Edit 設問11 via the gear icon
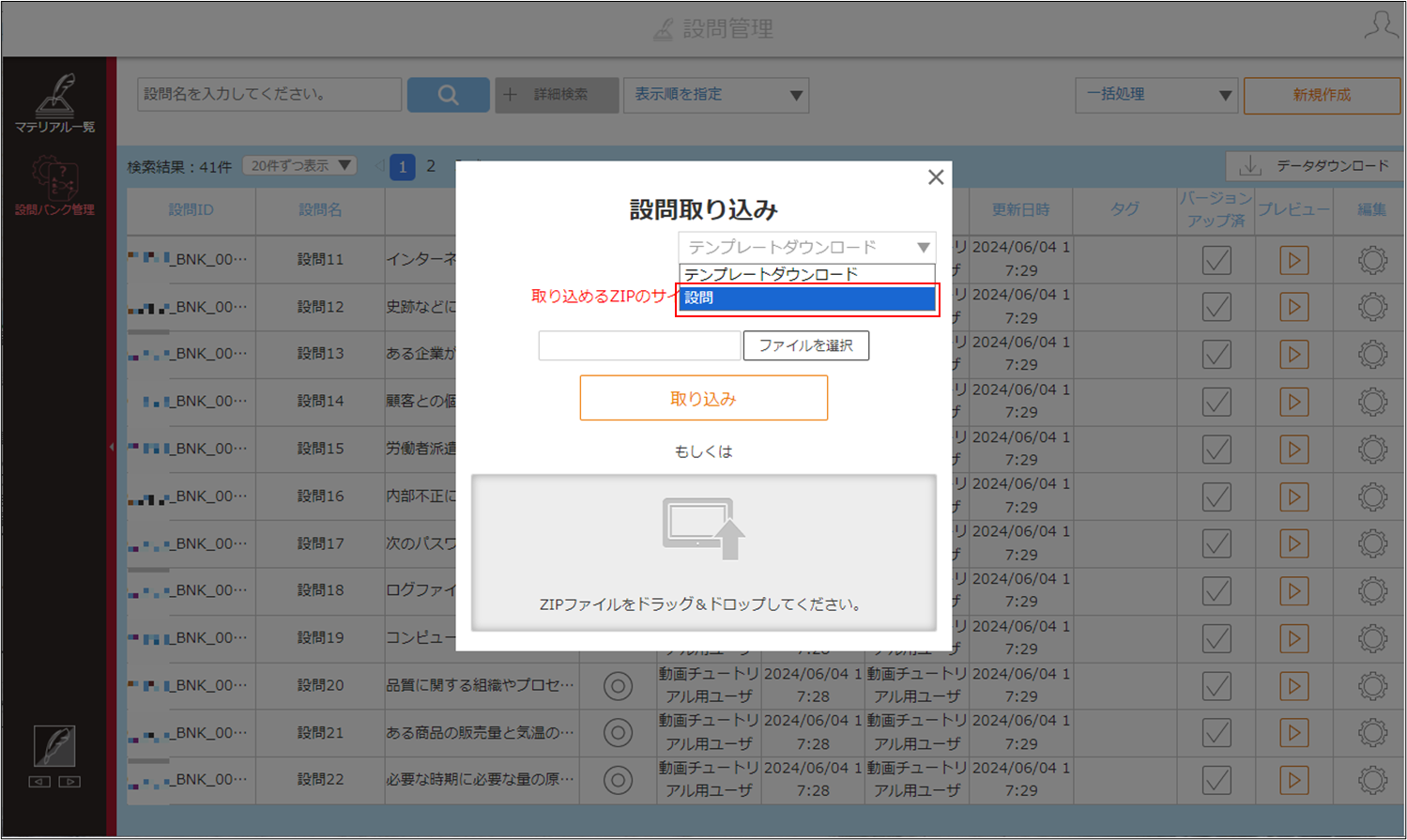1407x840 pixels. (1372, 260)
